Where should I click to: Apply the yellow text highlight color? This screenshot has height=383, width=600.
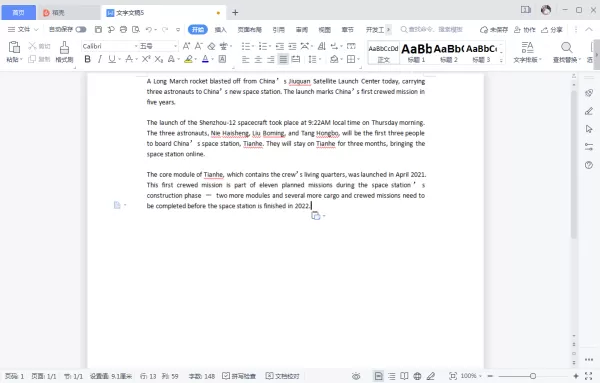point(188,59)
